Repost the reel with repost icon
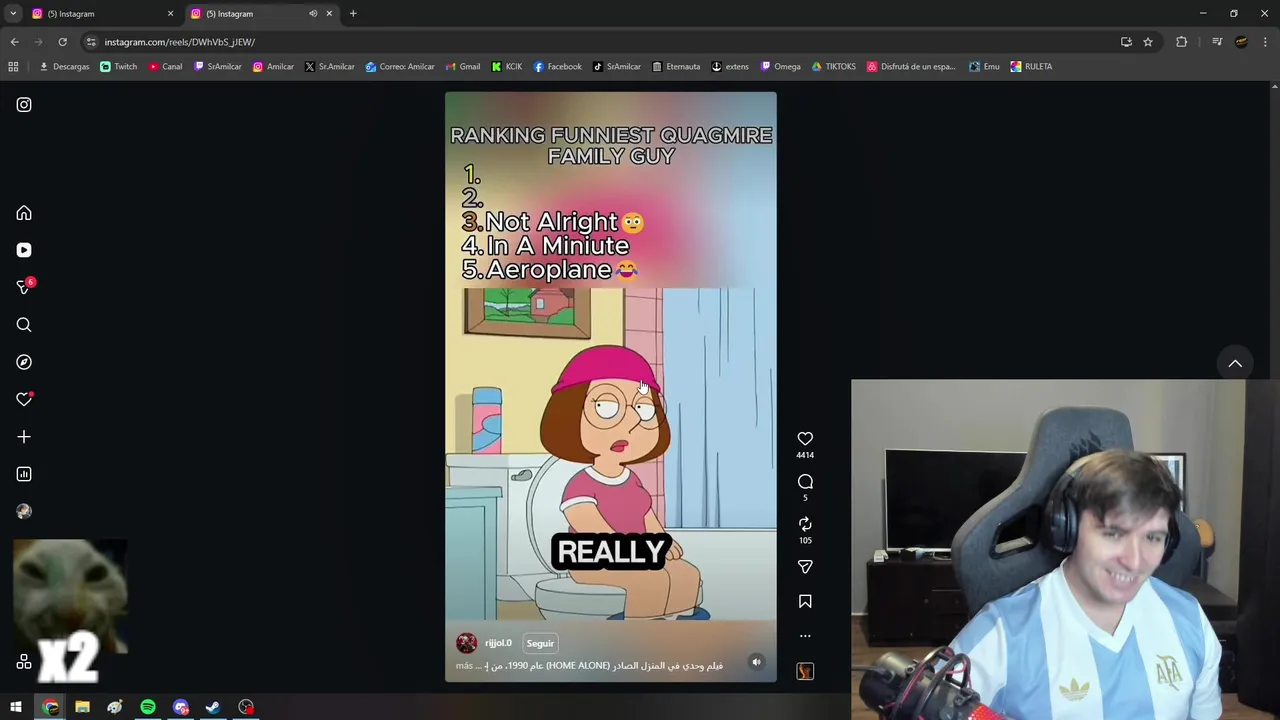This screenshot has width=1280, height=720. point(805,524)
